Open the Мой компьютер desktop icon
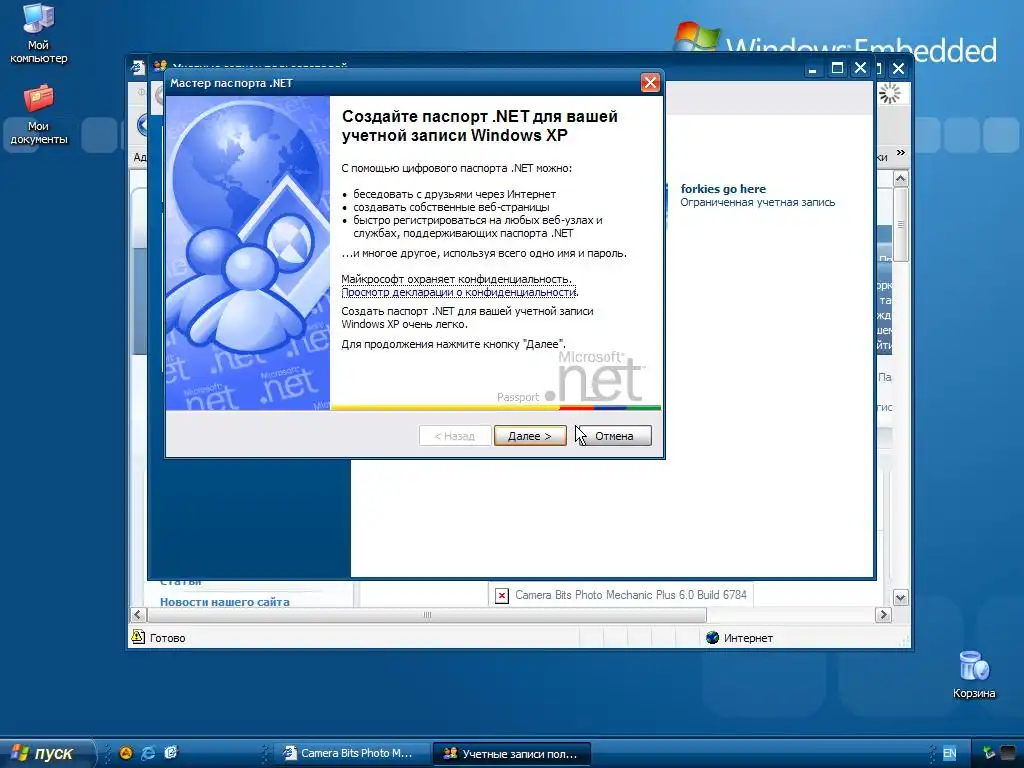Viewport: 1024px width, 768px height. 38,33
